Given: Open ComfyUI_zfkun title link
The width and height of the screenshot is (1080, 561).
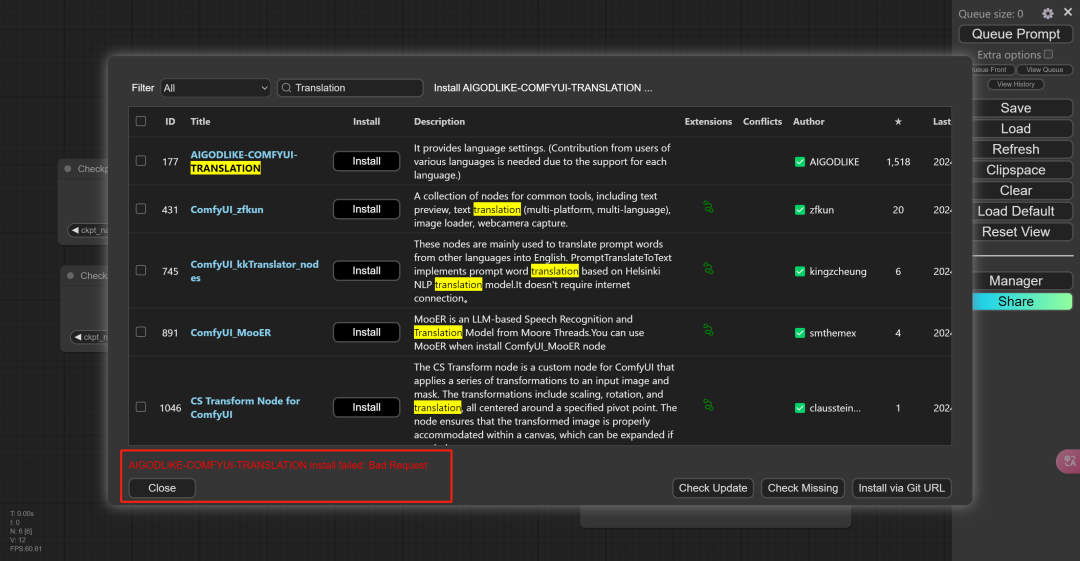Looking at the screenshot, I should [227, 210].
